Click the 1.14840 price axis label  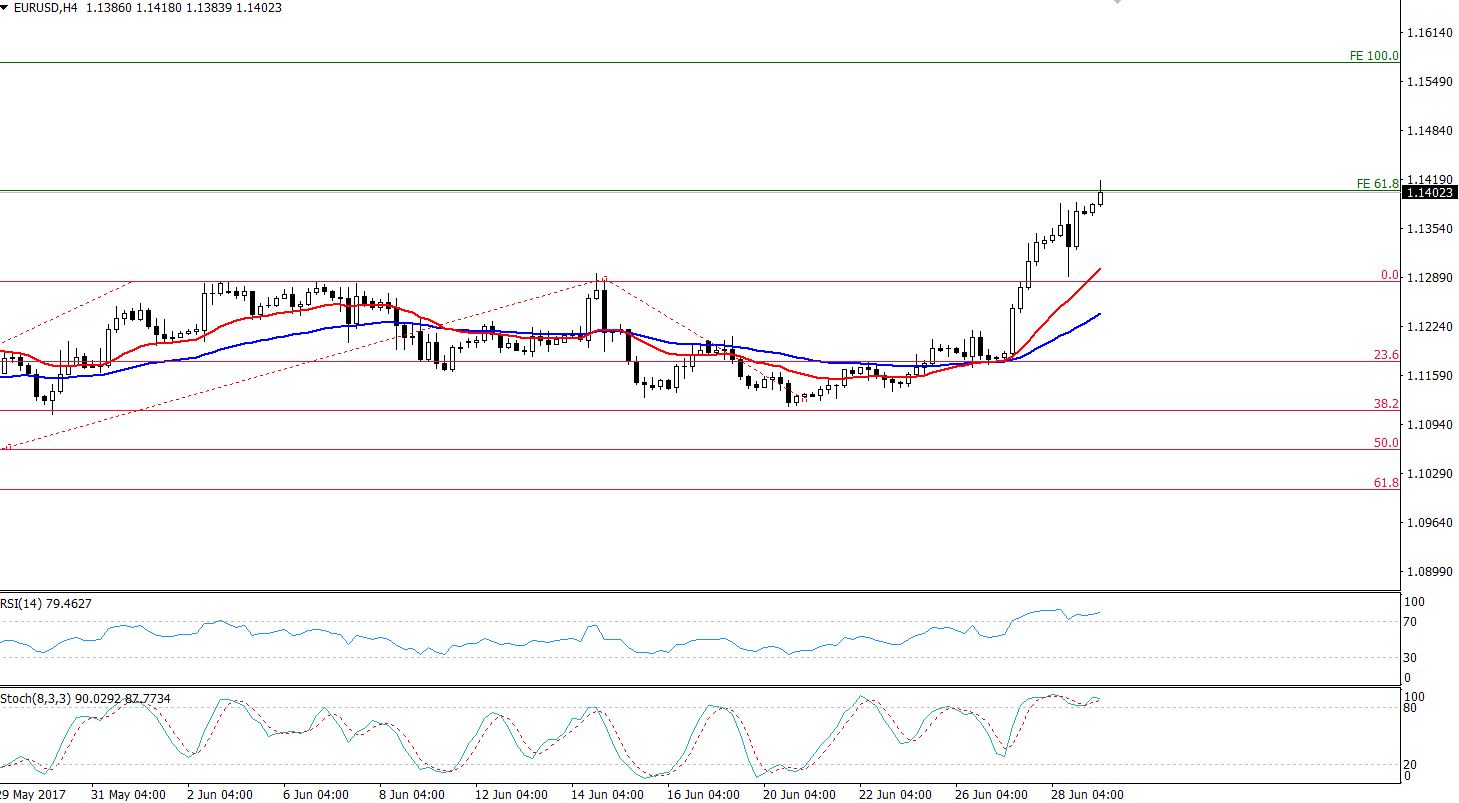(x=1429, y=131)
